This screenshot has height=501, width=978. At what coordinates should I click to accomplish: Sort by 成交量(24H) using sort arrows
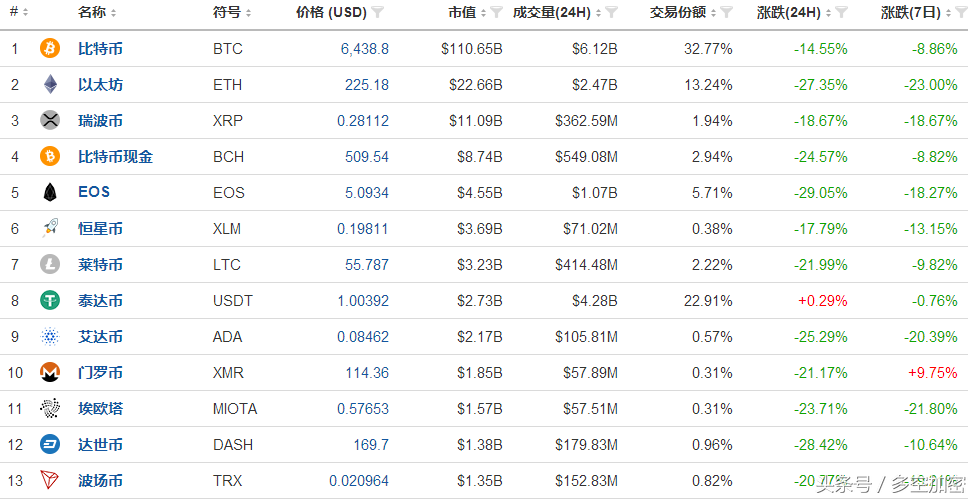(598, 12)
